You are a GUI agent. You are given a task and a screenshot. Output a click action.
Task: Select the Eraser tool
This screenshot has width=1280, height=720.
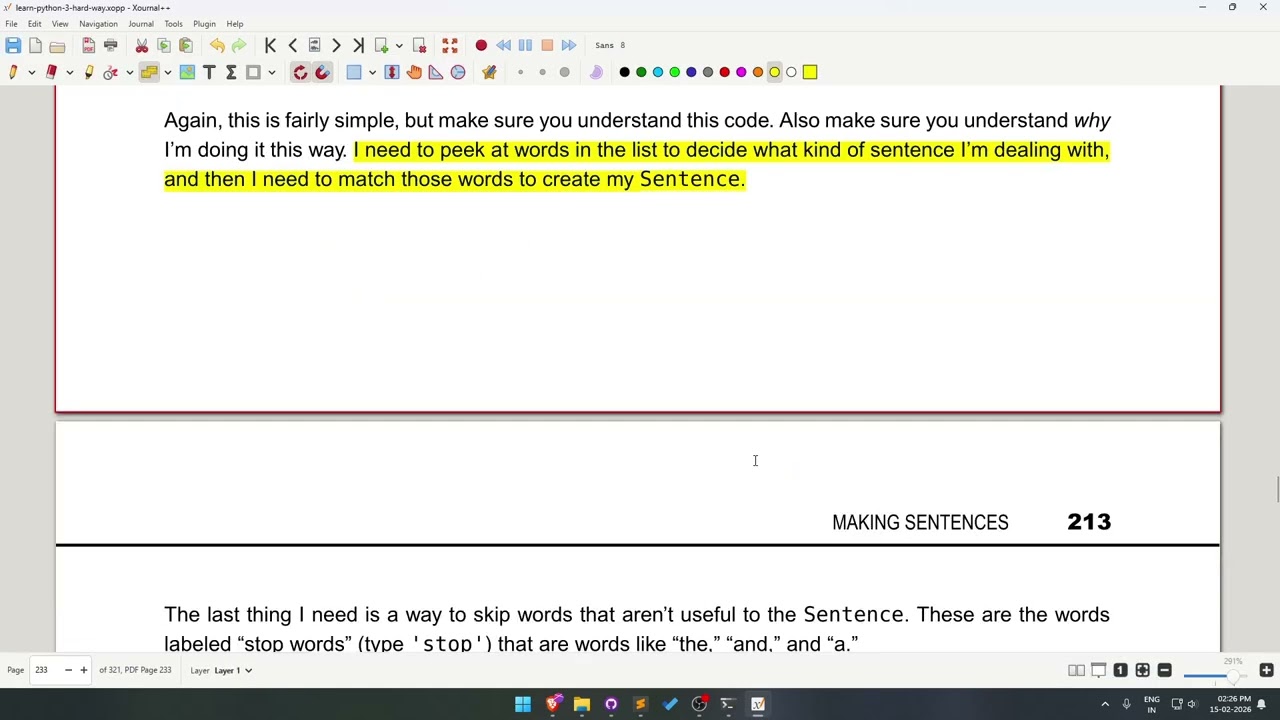(x=51, y=72)
